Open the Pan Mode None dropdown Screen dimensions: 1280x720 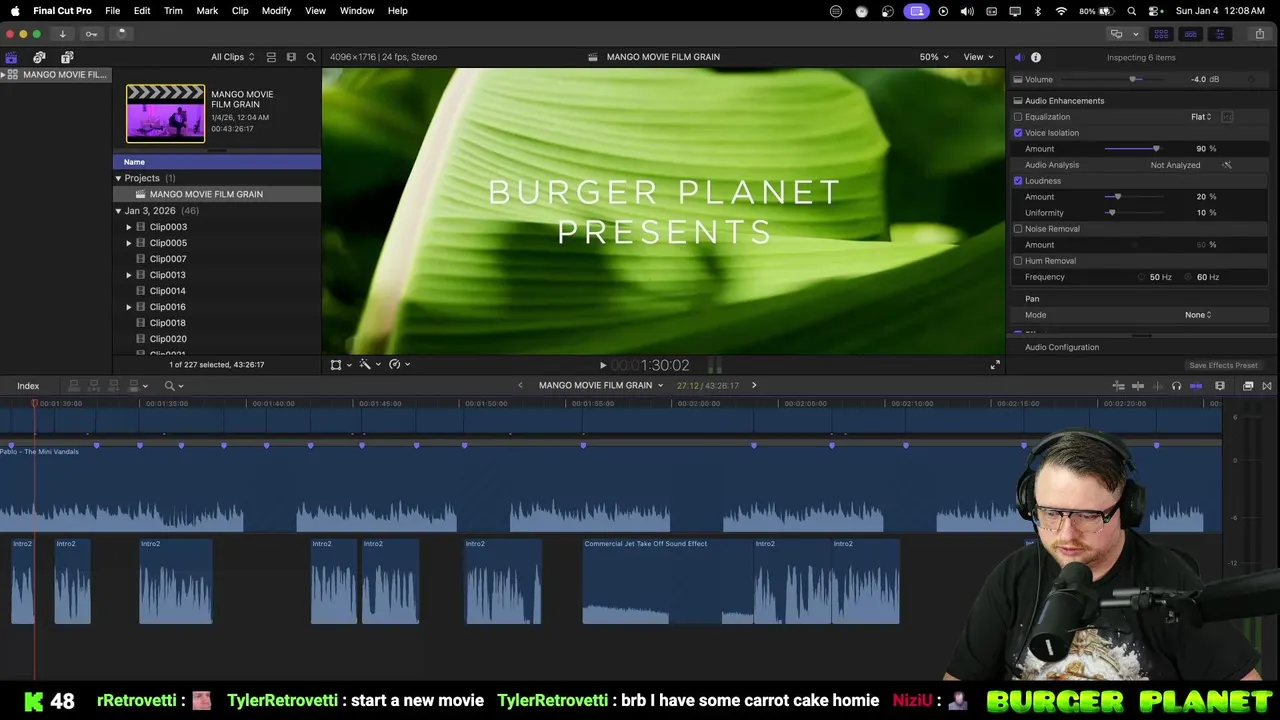click(x=1198, y=315)
